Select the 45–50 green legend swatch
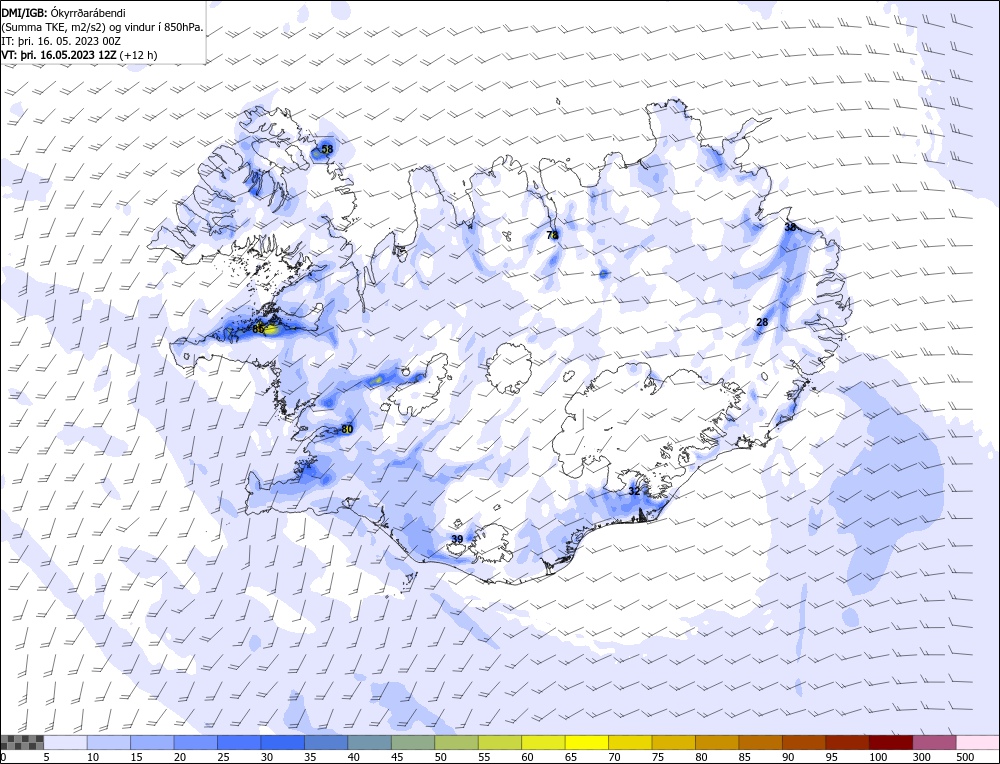 pyautogui.click(x=413, y=742)
